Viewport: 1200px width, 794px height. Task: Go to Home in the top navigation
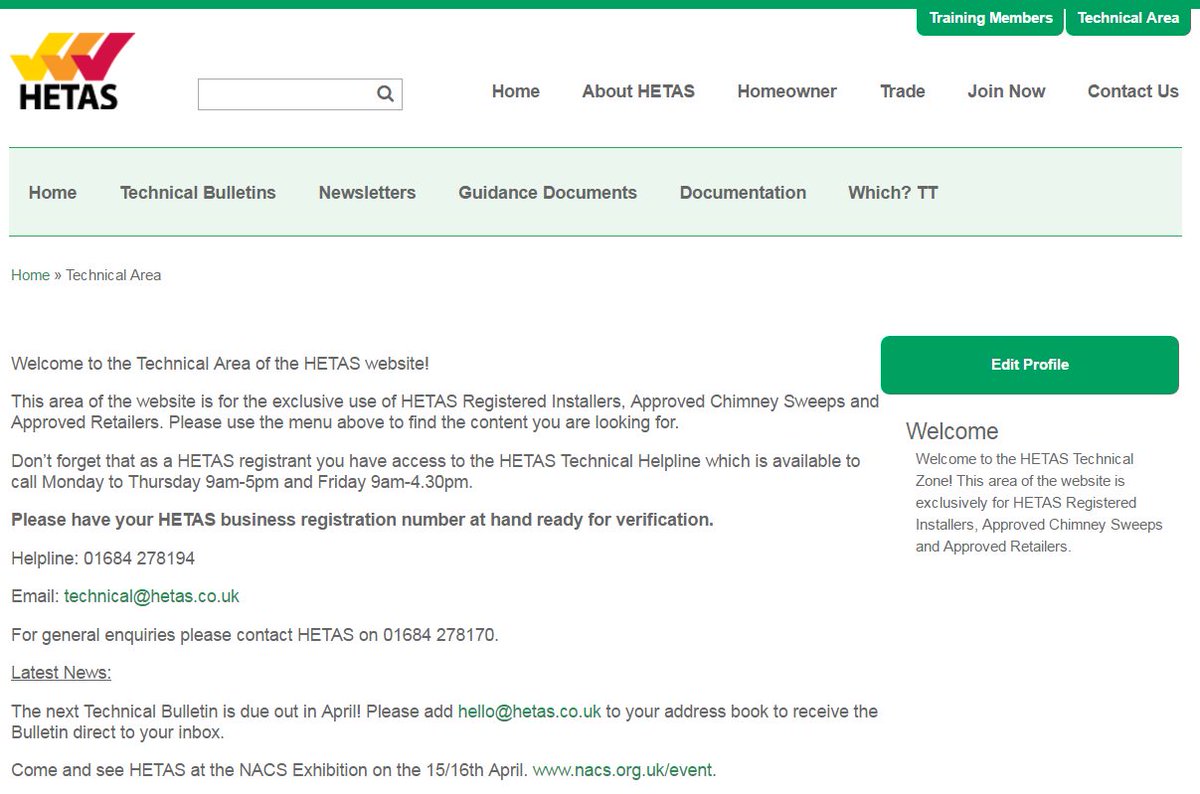pyautogui.click(x=516, y=91)
